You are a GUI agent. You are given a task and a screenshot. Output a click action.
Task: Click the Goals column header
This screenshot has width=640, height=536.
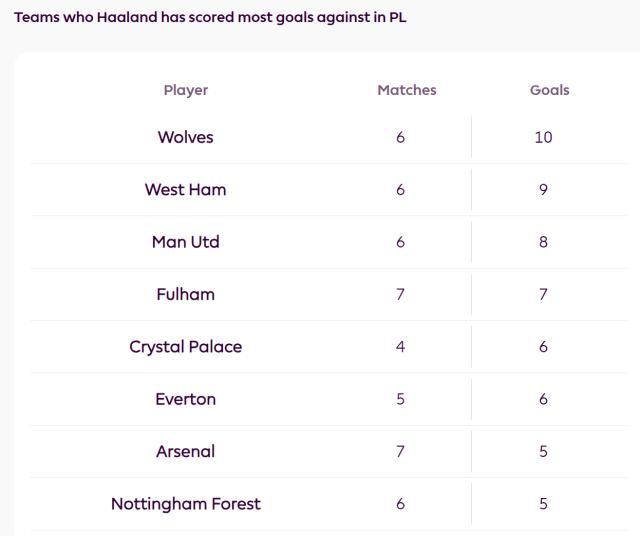pyautogui.click(x=549, y=90)
